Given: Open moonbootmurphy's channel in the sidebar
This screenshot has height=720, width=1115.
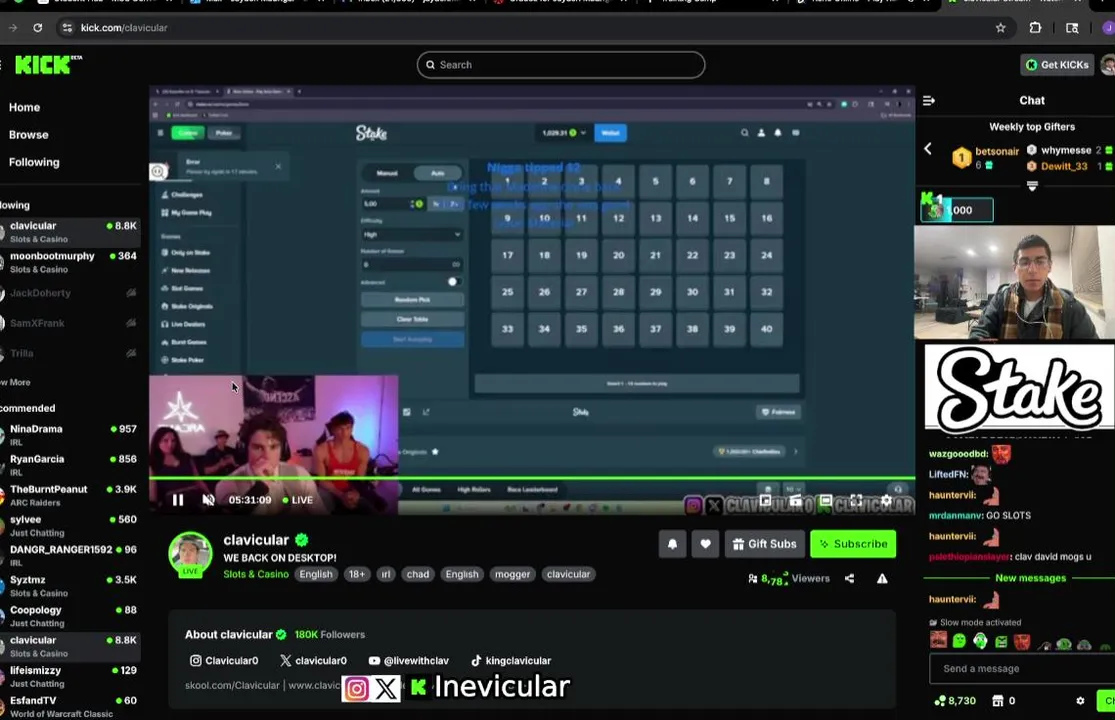Looking at the screenshot, I should pos(70,262).
